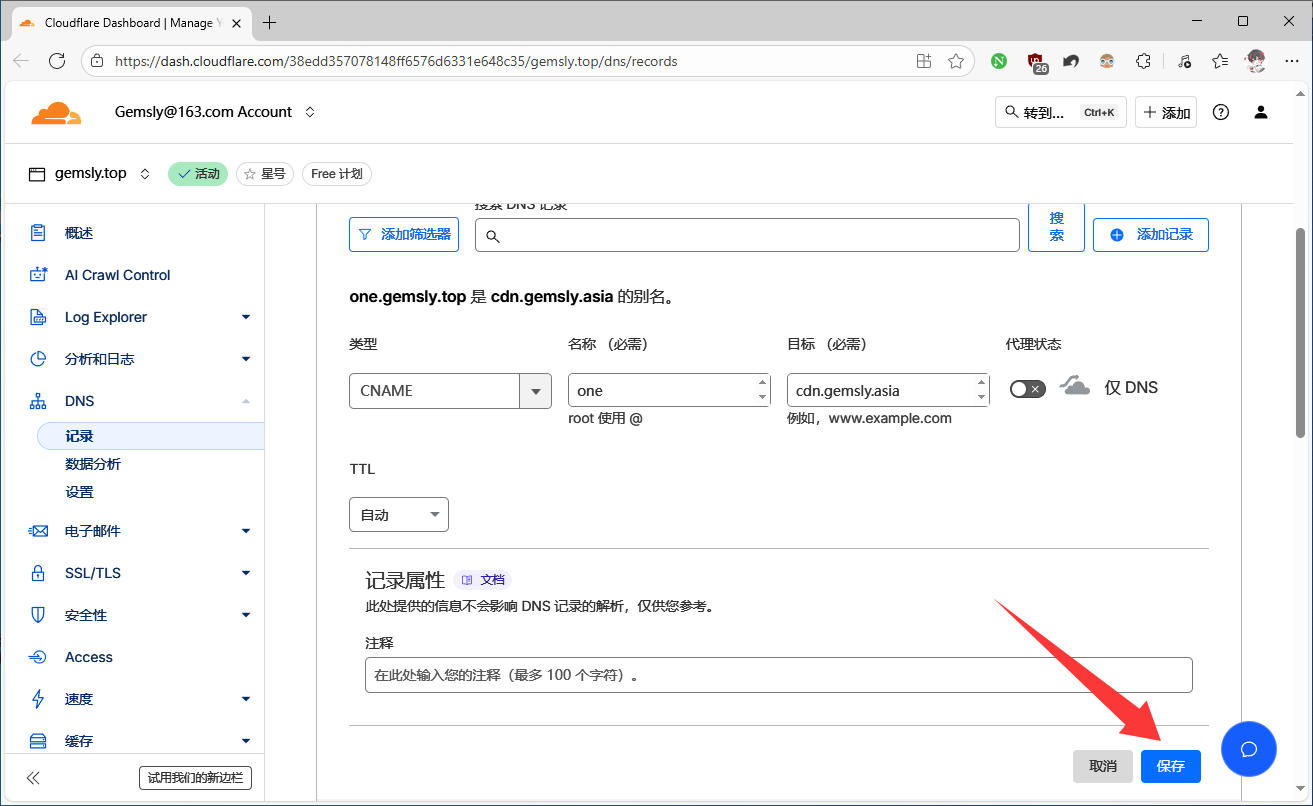Screen dimensions: 1313x806
Task: Click the browser refresh icon
Action: [57, 61]
